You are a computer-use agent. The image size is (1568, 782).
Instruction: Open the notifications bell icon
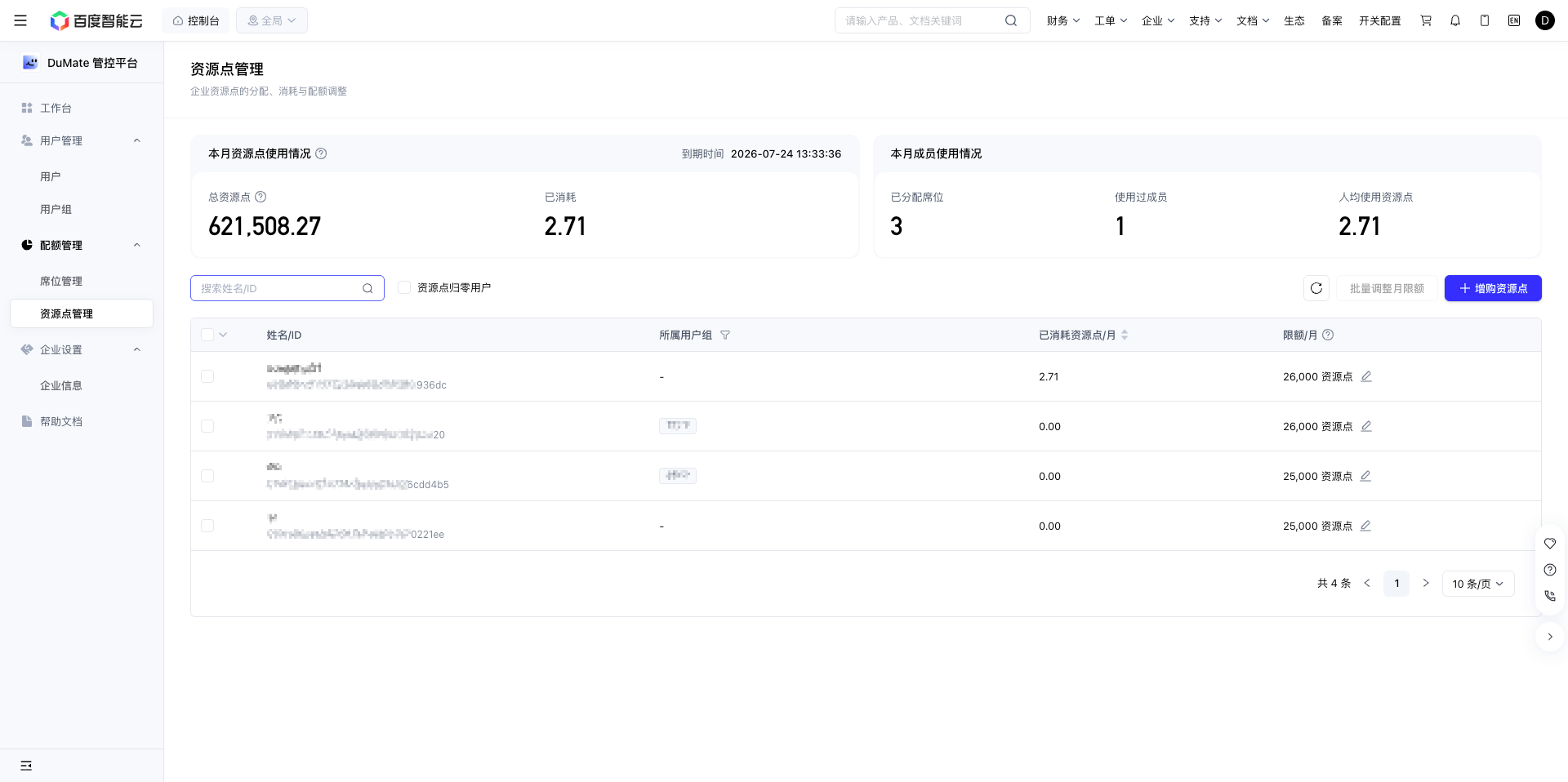[x=1455, y=20]
